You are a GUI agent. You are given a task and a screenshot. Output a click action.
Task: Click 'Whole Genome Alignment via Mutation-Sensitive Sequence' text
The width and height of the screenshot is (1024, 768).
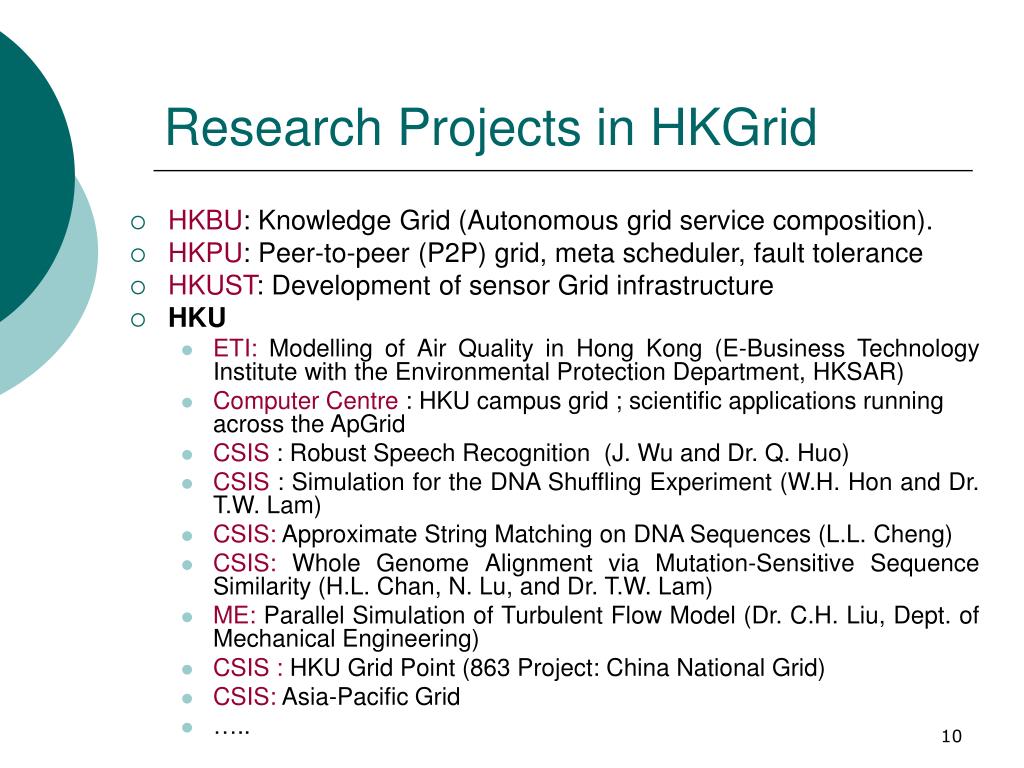(635, 564)
